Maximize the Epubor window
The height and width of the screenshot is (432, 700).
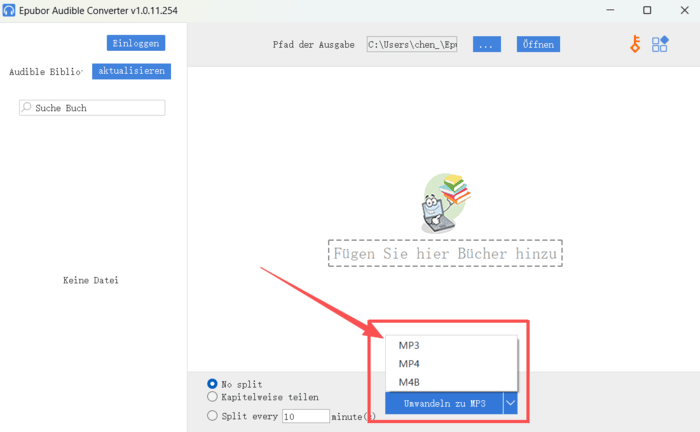click(647, 10)
